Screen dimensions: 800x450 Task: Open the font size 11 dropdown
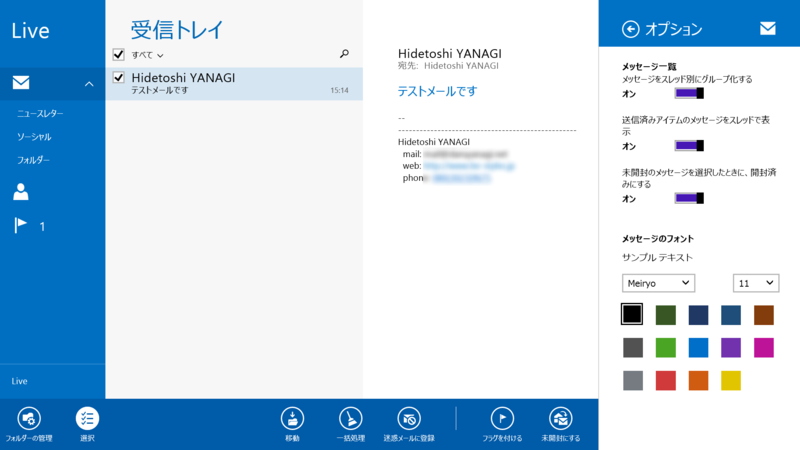coord(756,283)
